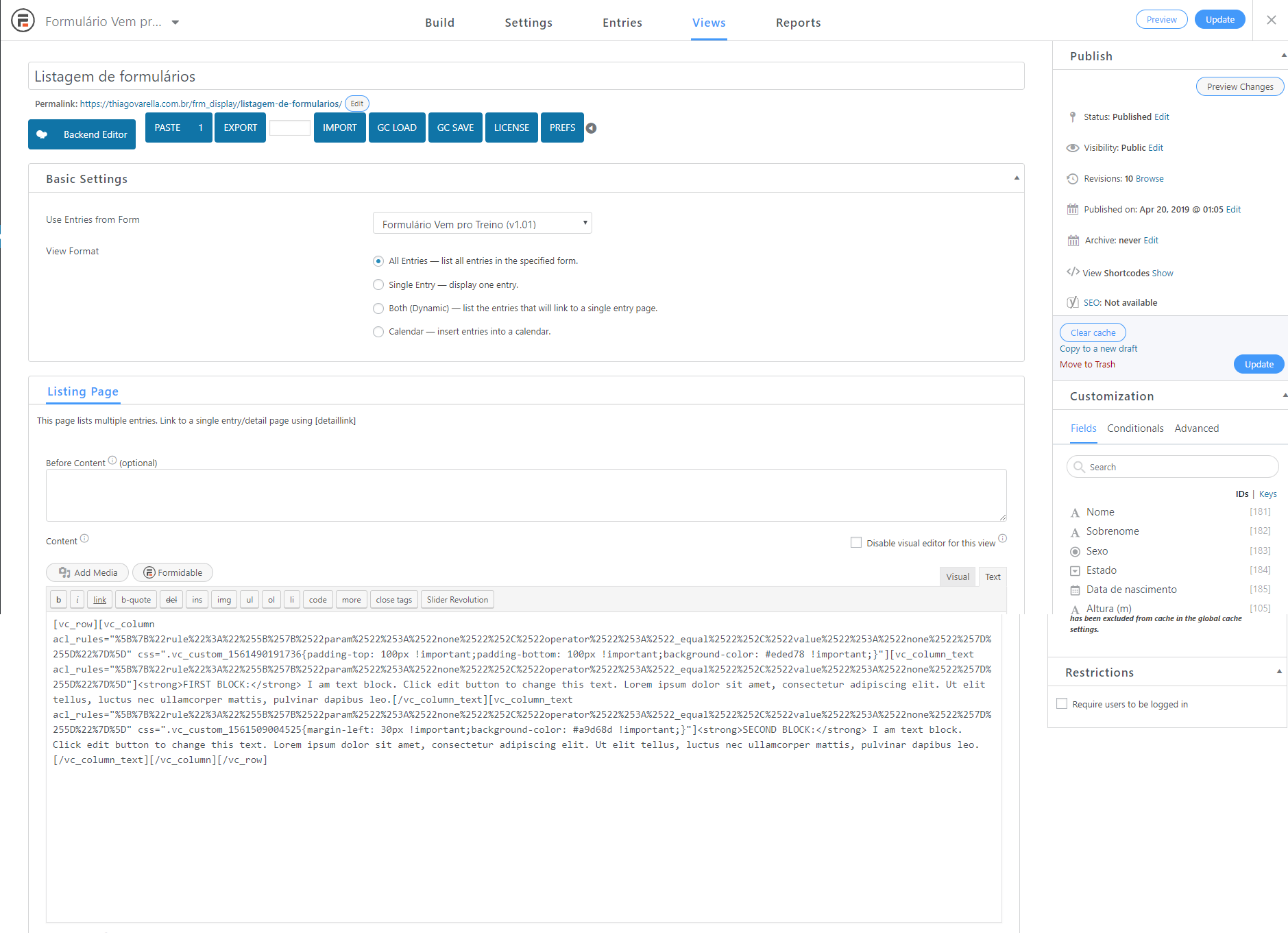Click the Status pin icon
The height and width of the screenshot is (933, 1288).
(x=1073, y=117)
